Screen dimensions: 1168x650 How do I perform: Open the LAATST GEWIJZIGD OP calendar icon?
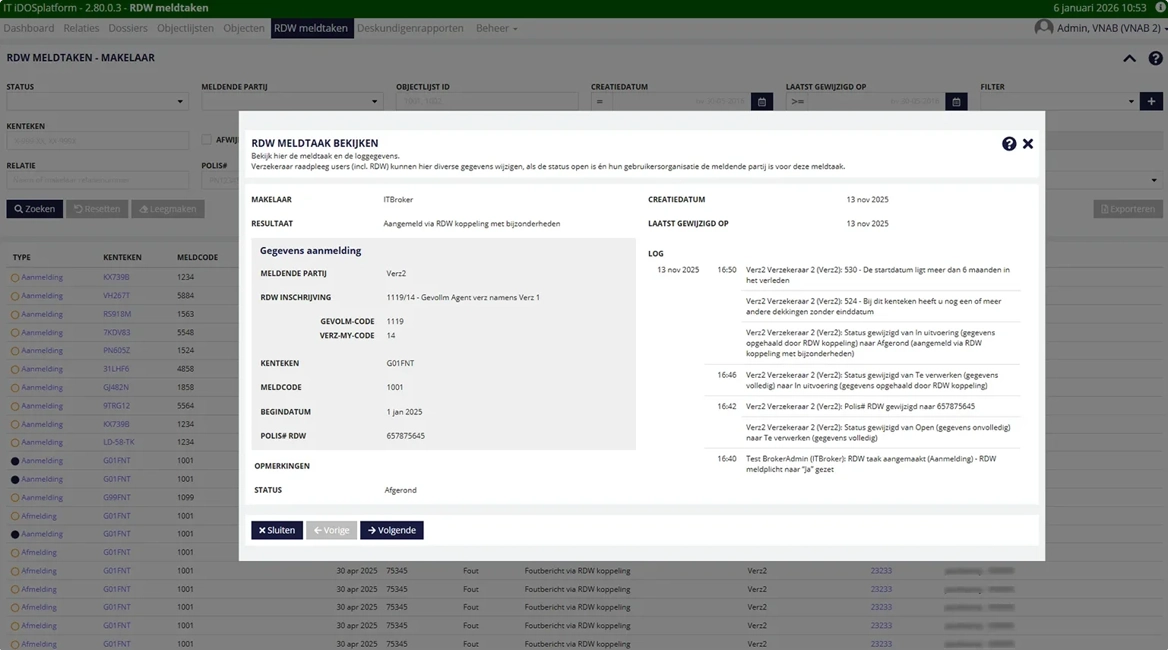click(955, 101)
